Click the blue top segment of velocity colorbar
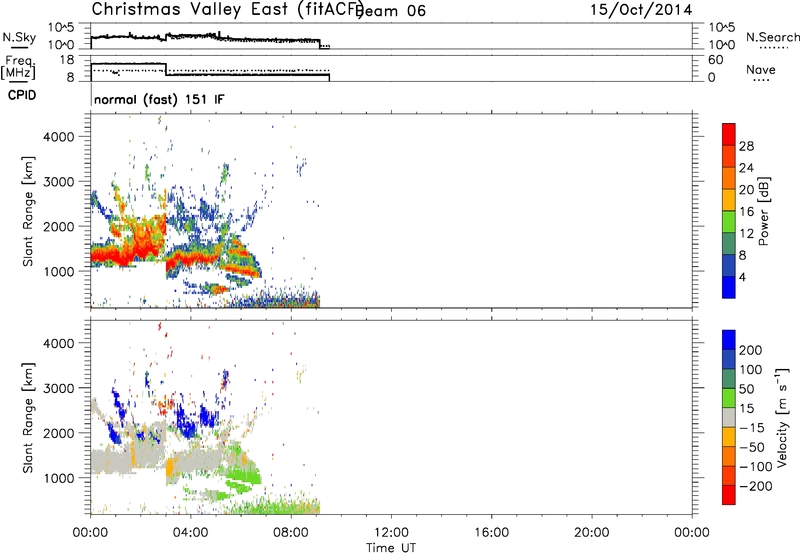 [729, 340]
